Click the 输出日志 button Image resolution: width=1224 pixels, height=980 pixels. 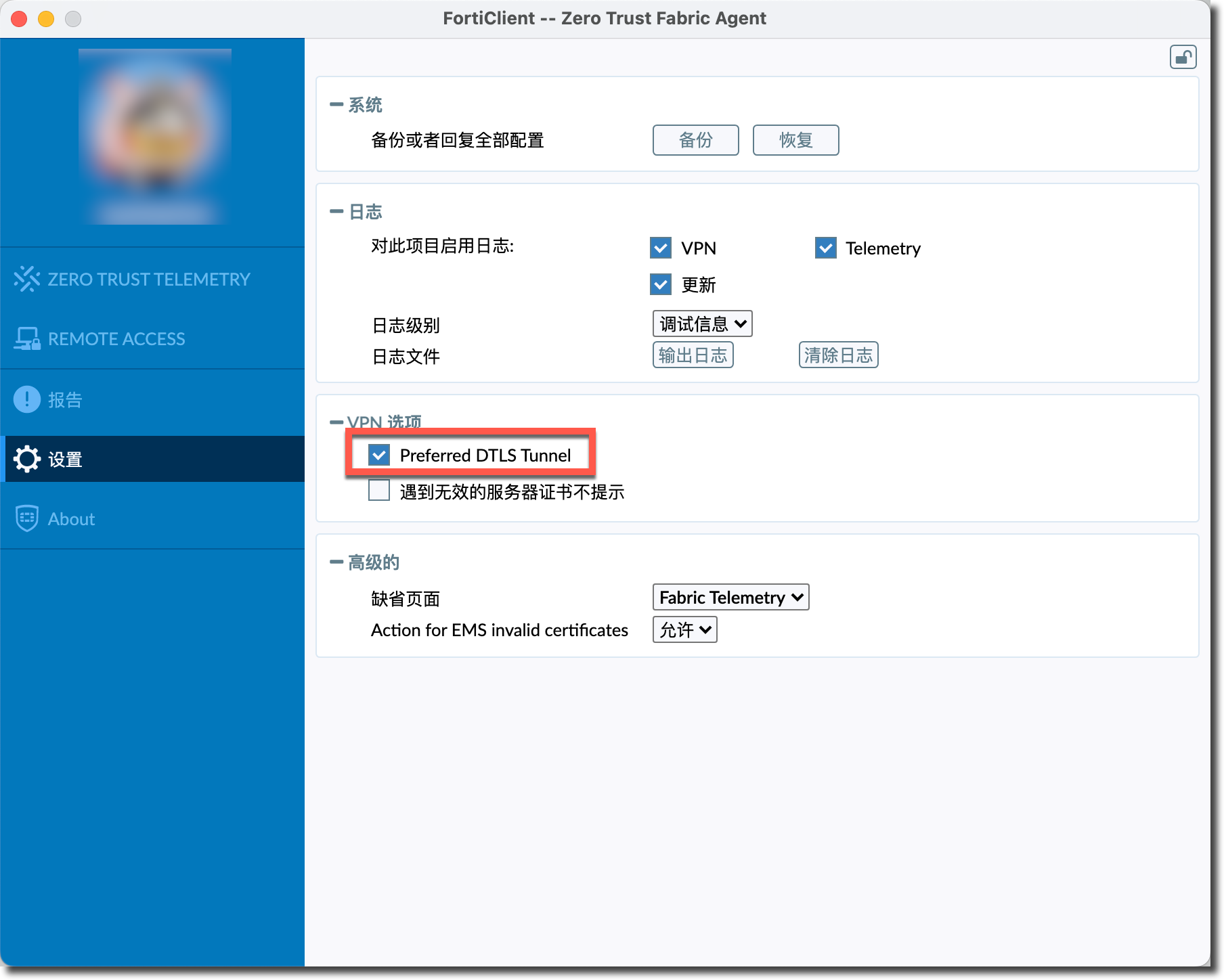pyautogui.click(x=693, y=355)
